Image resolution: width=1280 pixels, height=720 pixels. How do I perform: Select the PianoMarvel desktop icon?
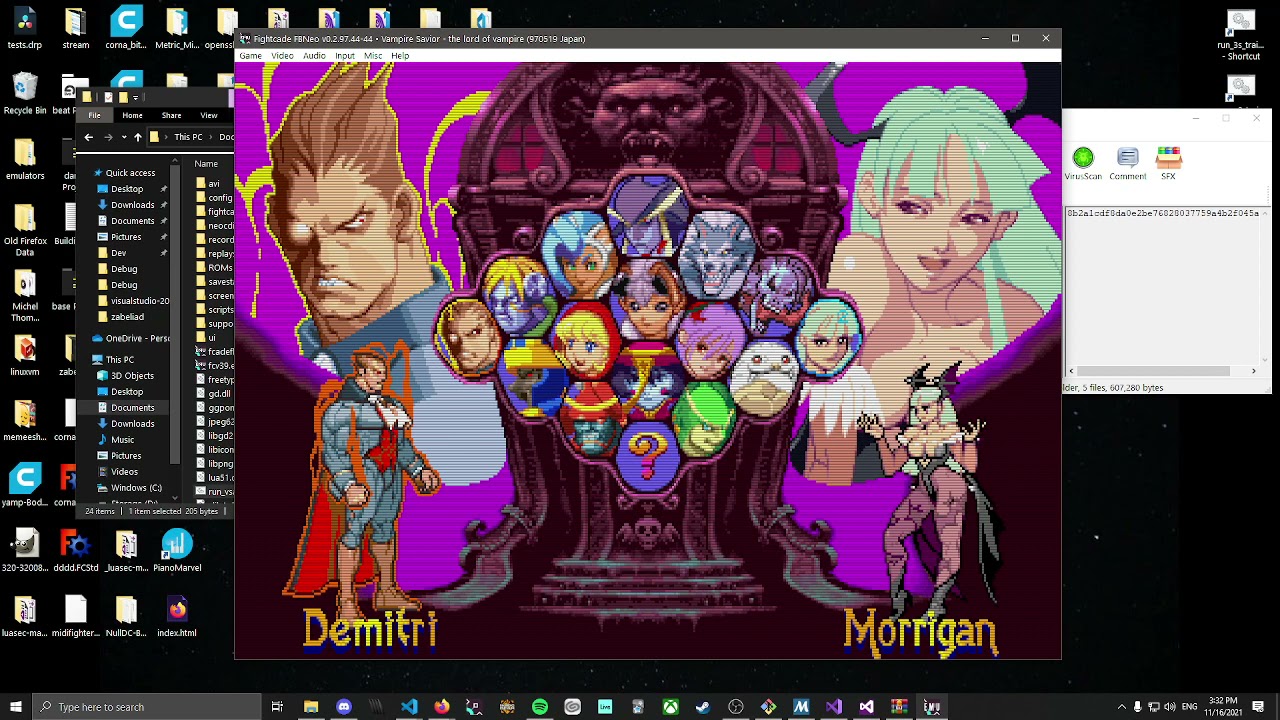(x=177, y=551)
